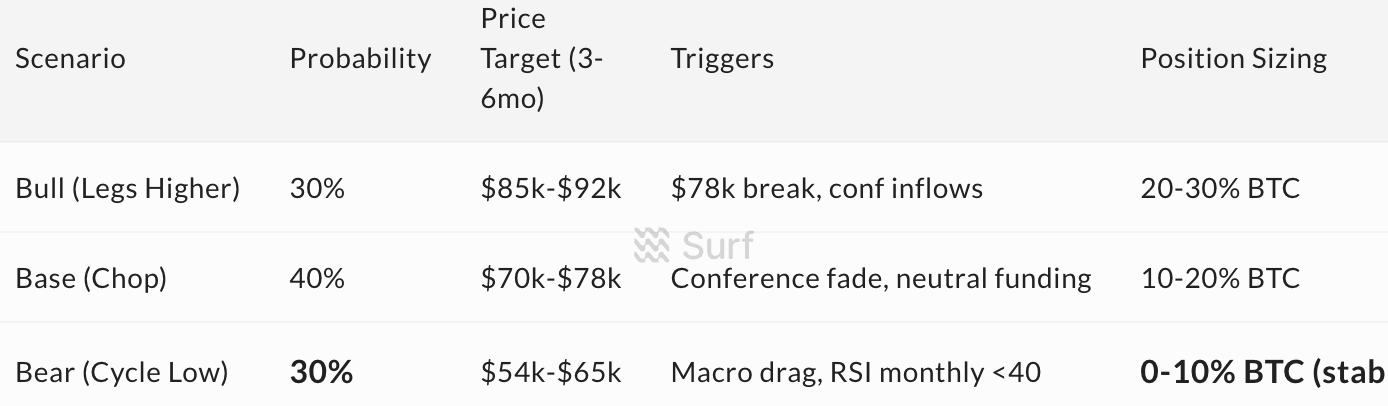Click the $70k-$78k price target
1388x406 pixels.
click(x=551, y=278)
